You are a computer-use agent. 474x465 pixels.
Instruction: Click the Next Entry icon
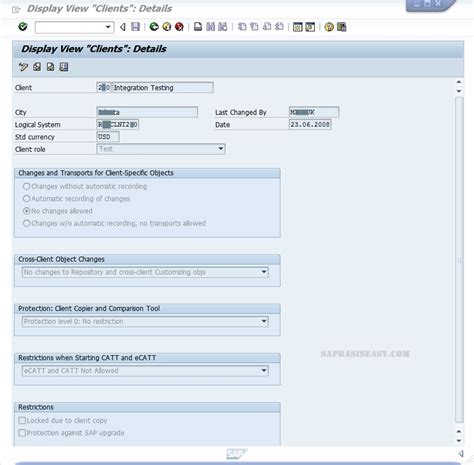(x=50, y=67)
